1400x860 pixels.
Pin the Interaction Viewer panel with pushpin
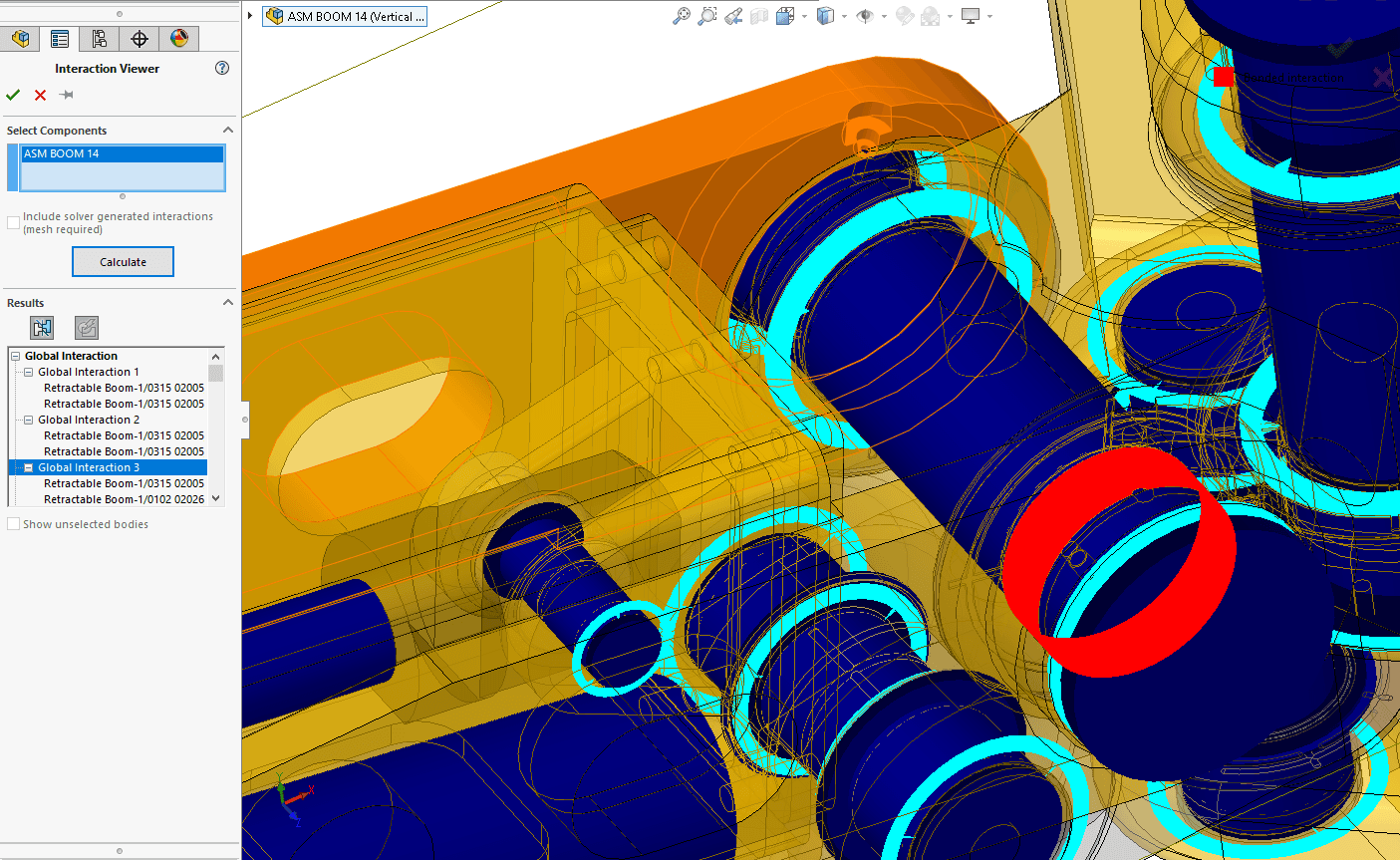click(67, 95)
